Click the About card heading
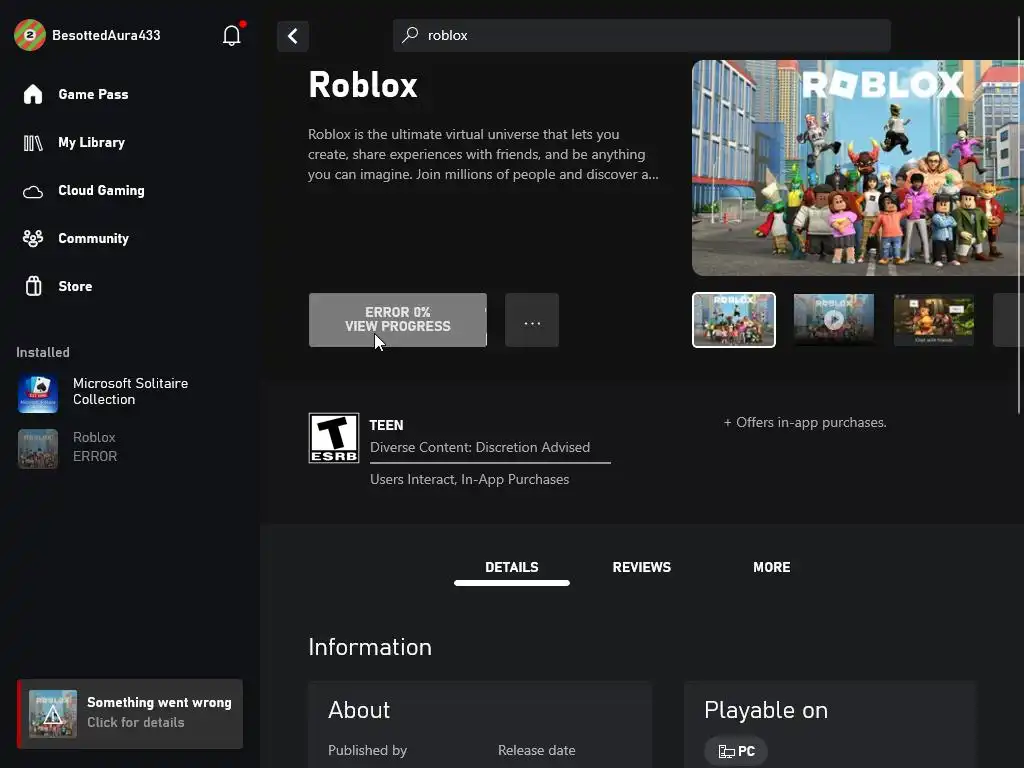Screen dimensions: 1024x768 pyautogui.click(x=359, y=710)
